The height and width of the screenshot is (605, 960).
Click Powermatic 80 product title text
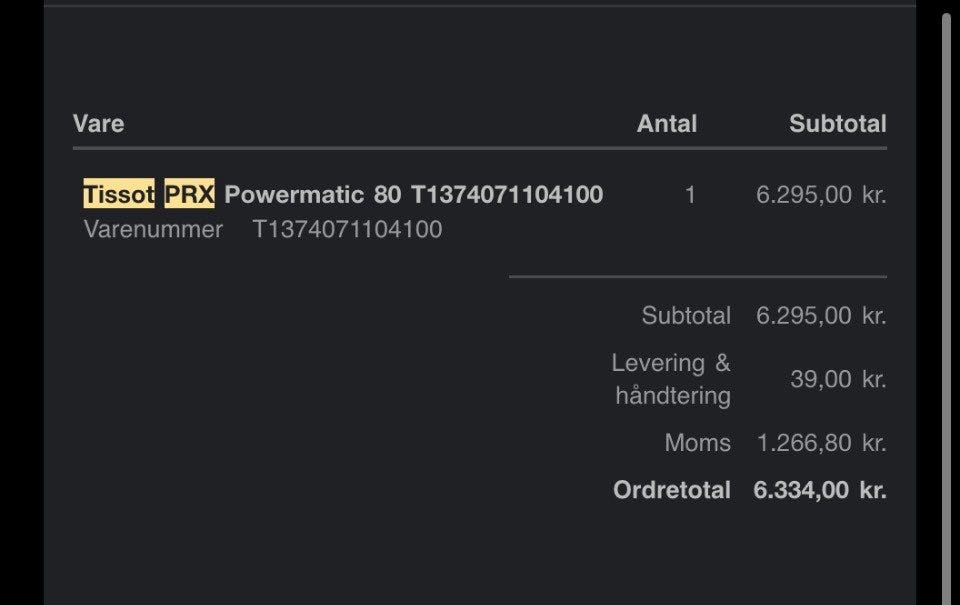coord(312,194)
